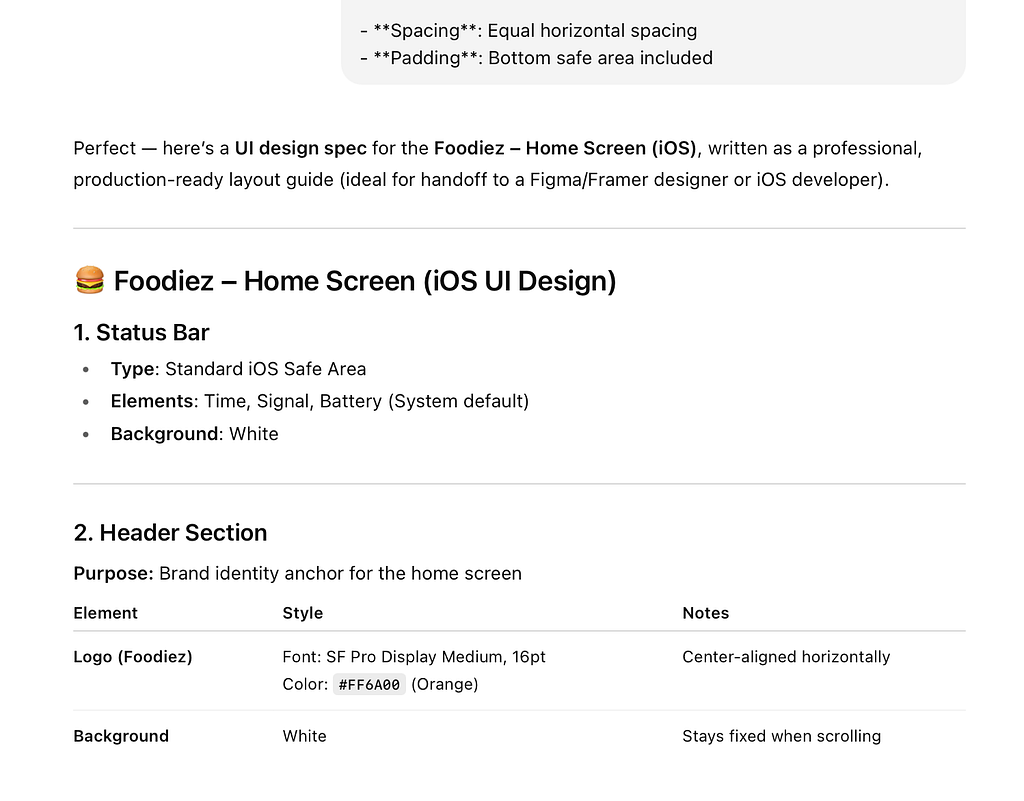Click the "Logo (Foodiez)" table cell
Screen dimensions: 1024x801
[133, 657]
